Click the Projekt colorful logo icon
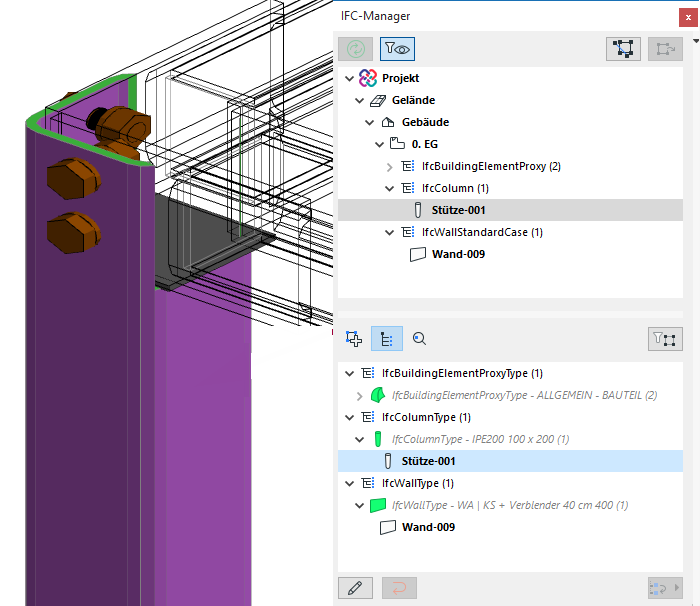This screenshot has height=606, width=700. coord(368,78)
